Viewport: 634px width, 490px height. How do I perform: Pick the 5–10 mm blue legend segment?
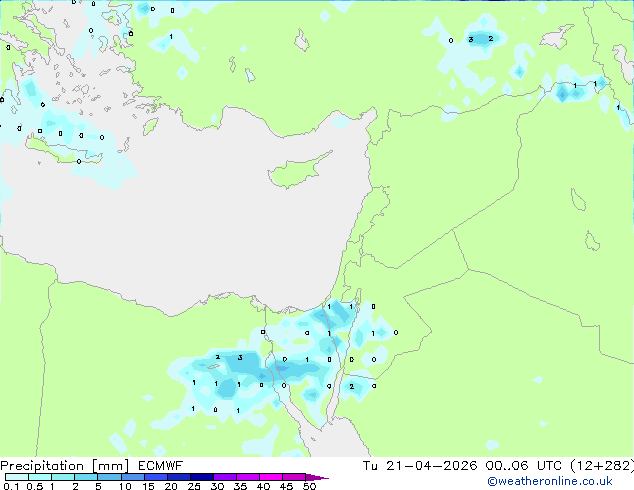tap(109, 477)
